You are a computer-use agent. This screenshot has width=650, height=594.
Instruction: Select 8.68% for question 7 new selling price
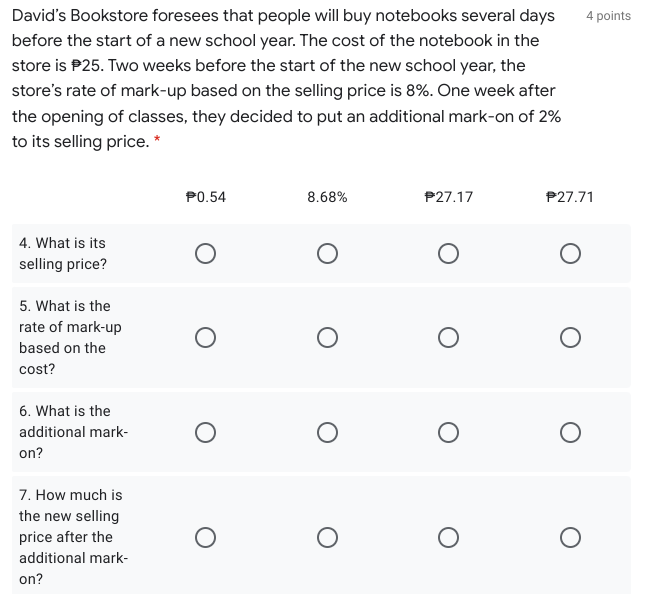point(327,537)
